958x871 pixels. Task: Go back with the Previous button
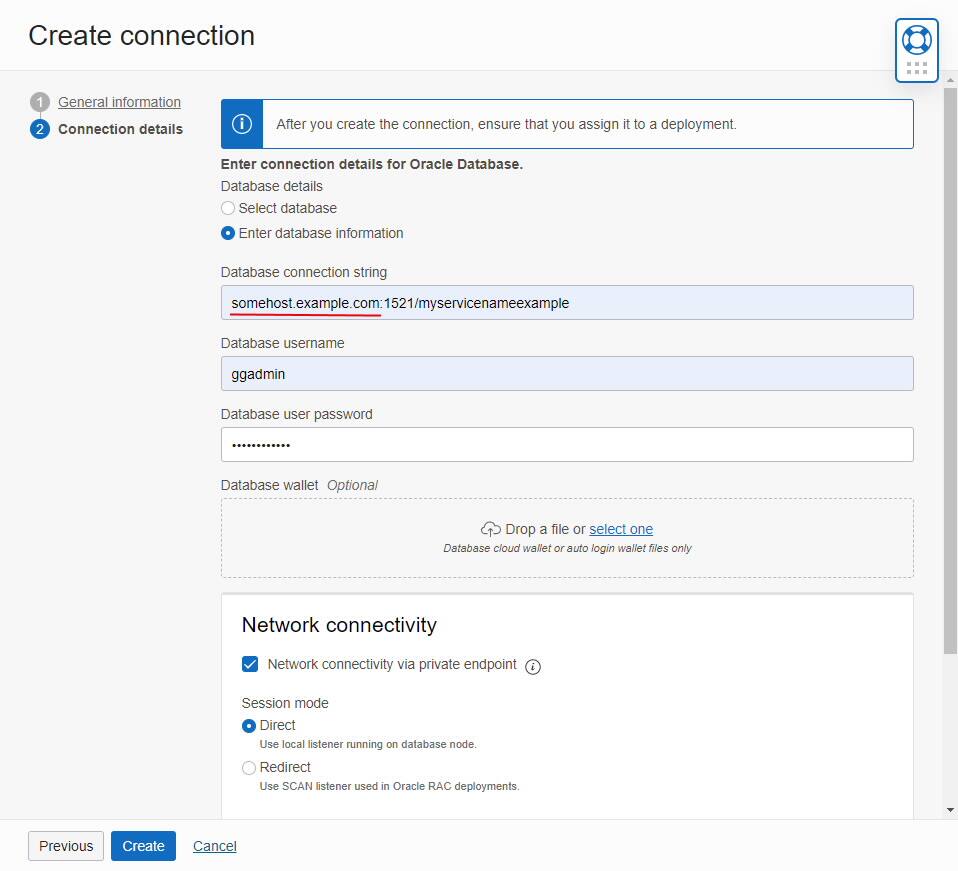point(66,846)
